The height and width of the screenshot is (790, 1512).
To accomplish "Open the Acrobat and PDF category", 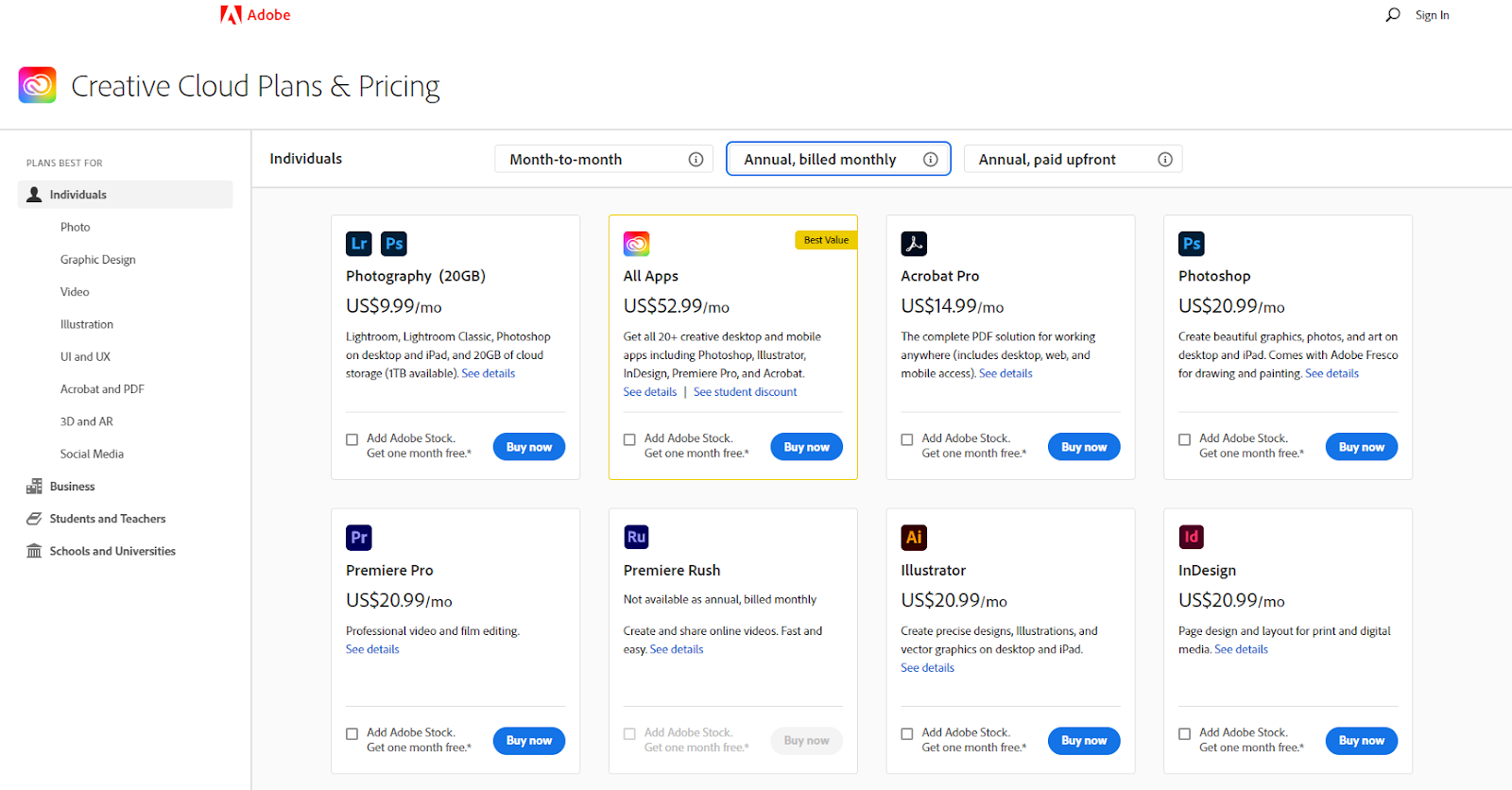I will (102, 389).
